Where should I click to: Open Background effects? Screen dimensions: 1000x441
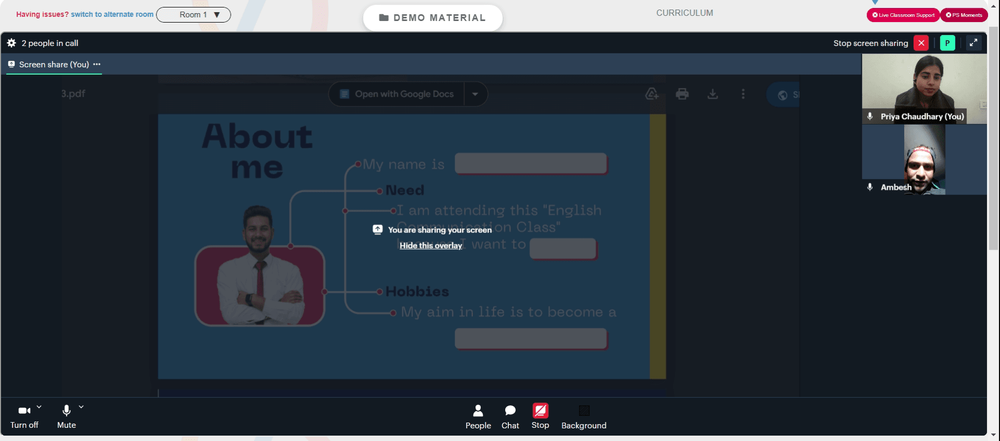point(584,417)
